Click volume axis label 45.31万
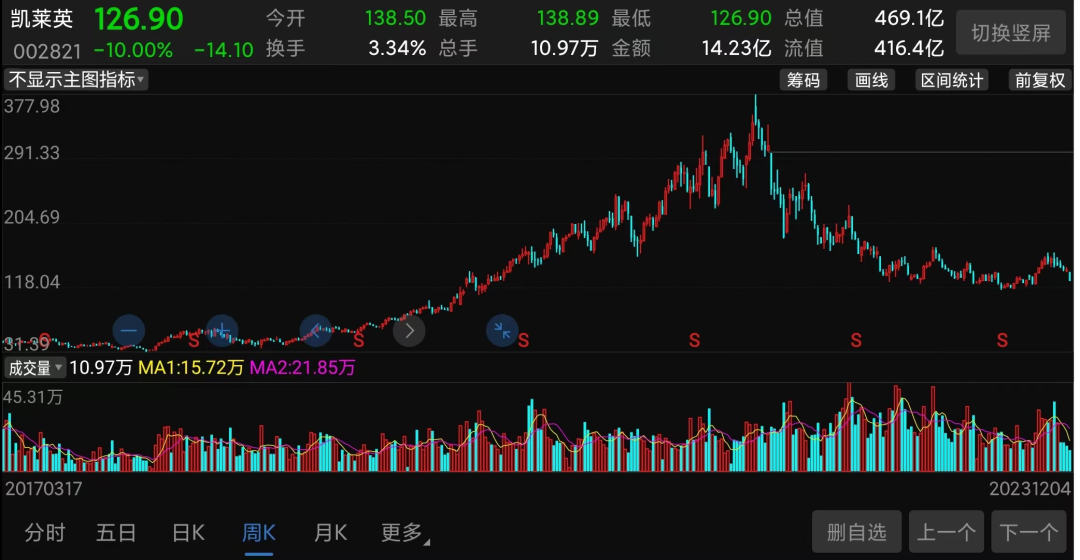The image size is (1080, 560). pos(32,397)
